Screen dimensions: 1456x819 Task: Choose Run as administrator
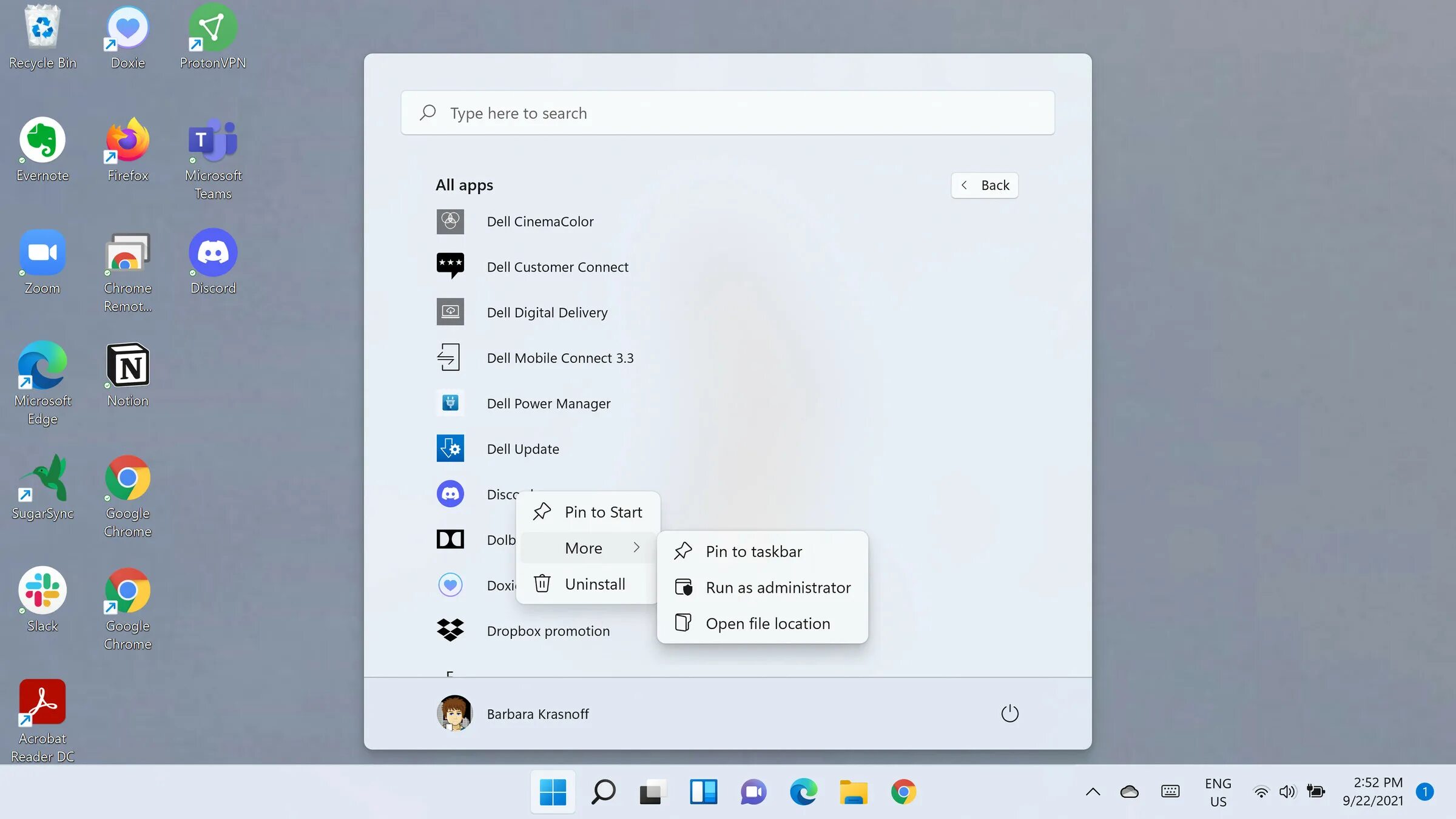778,587
